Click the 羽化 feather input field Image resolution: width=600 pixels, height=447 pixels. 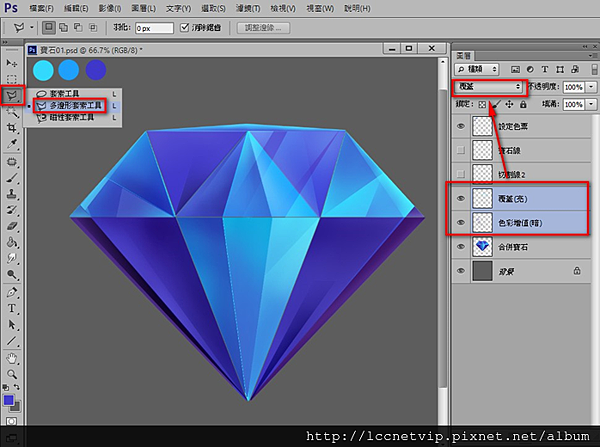click(153, 28)
